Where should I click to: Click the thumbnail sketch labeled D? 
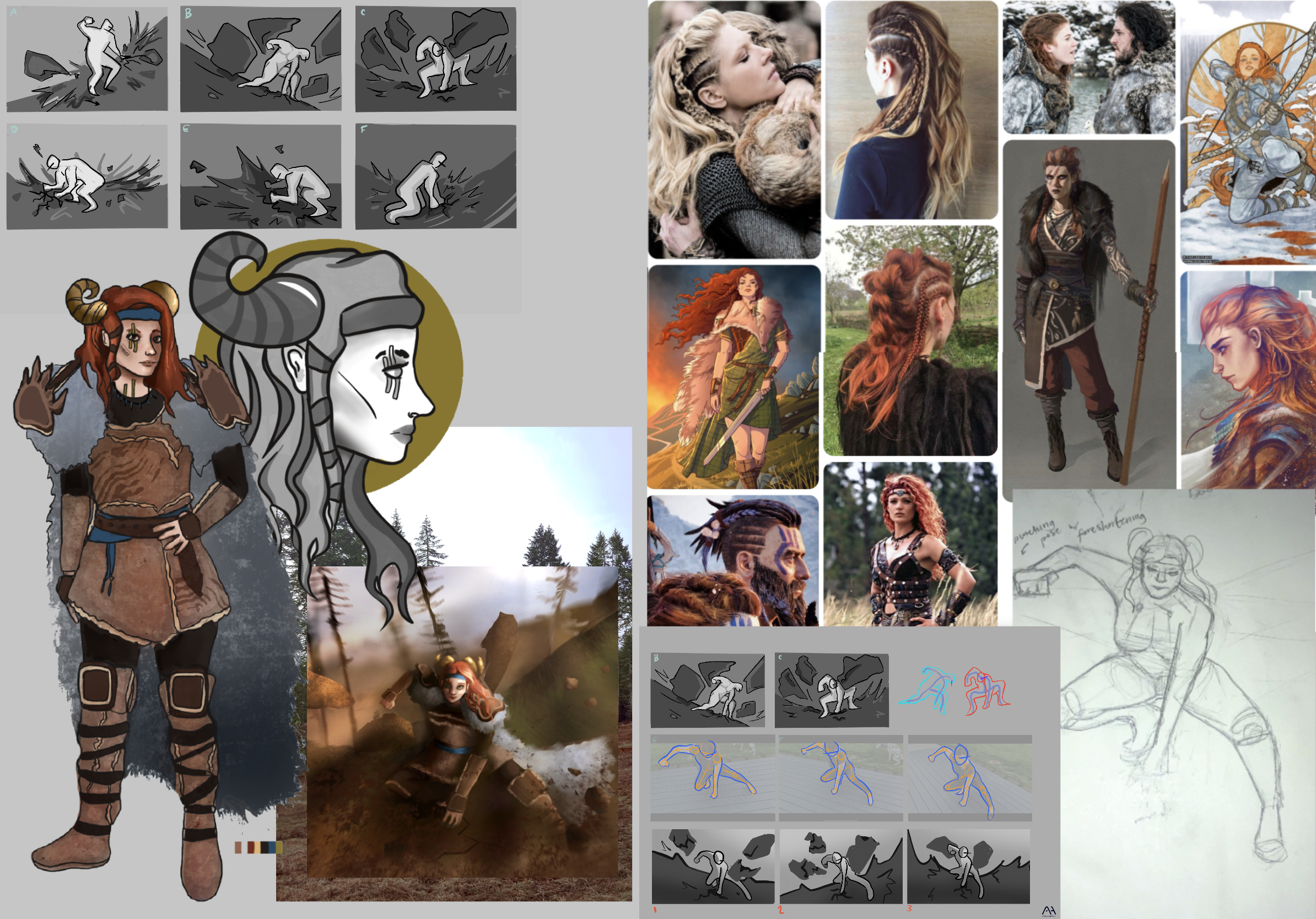[87, 176]
